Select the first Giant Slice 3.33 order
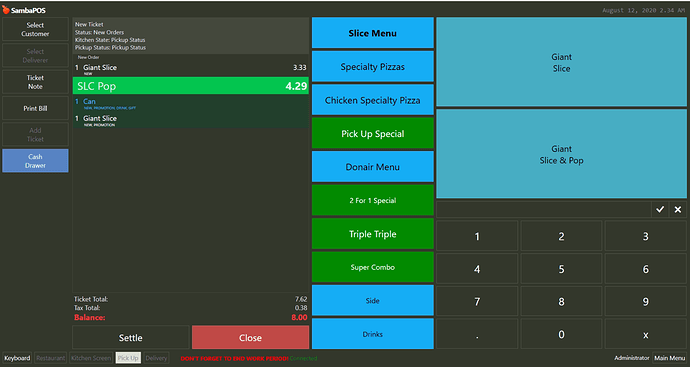This screenshot has width=690, height=367. [191, 69]
